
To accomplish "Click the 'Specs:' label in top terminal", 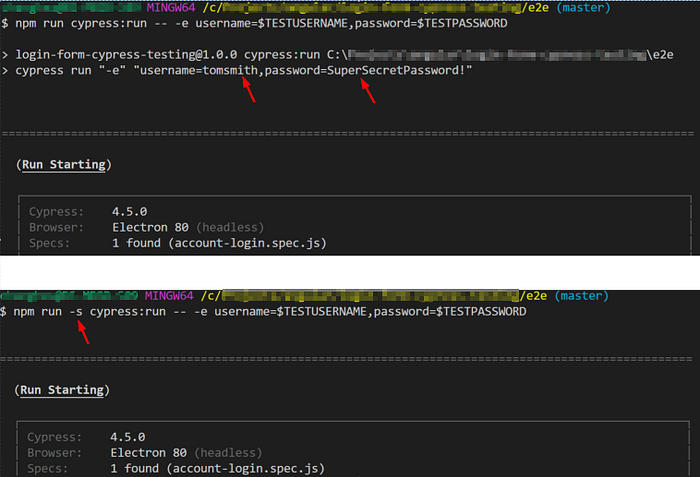I will click(x=50, y=243).
